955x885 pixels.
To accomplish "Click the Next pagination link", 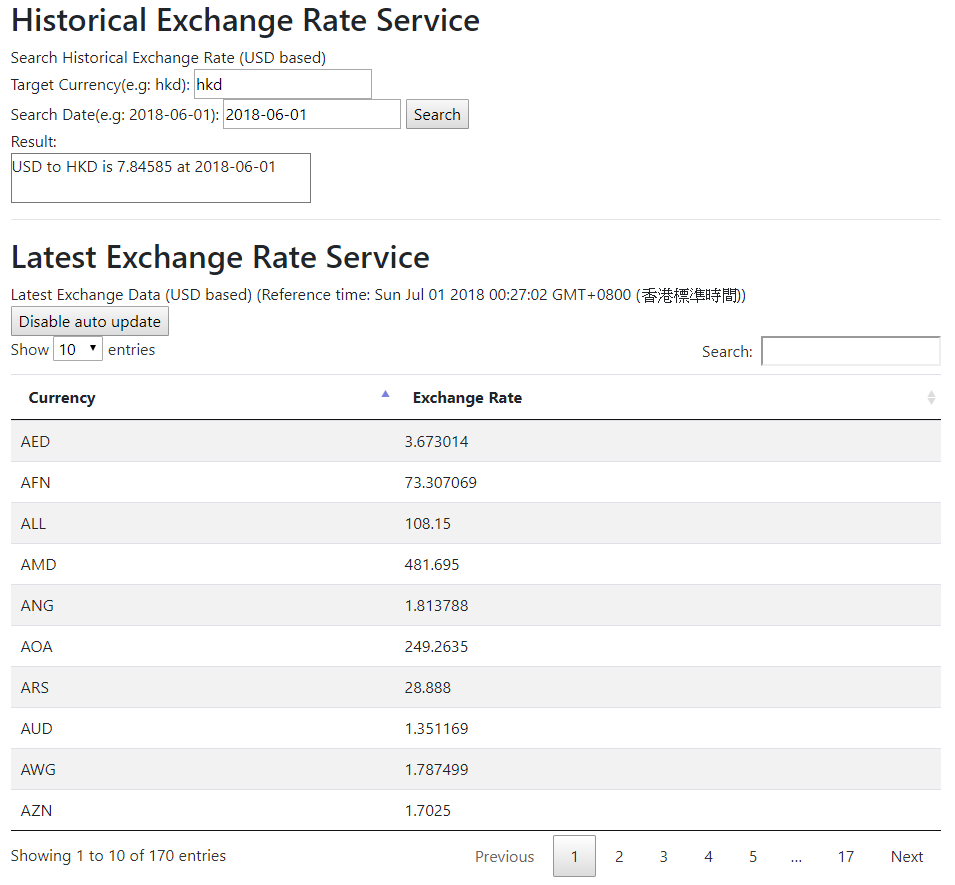I will click(x=907, y=856).
